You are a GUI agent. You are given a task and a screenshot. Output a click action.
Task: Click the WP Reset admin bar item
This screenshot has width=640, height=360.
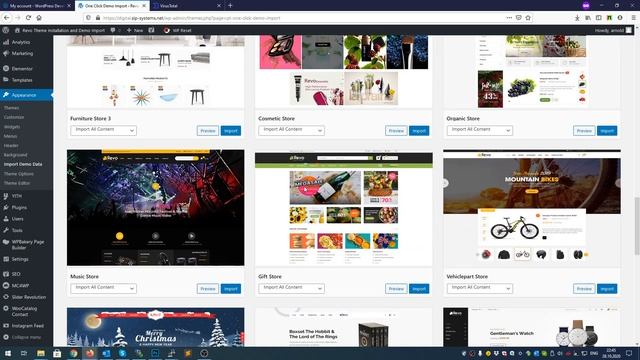pyautogui.click(x=178, y=30)
